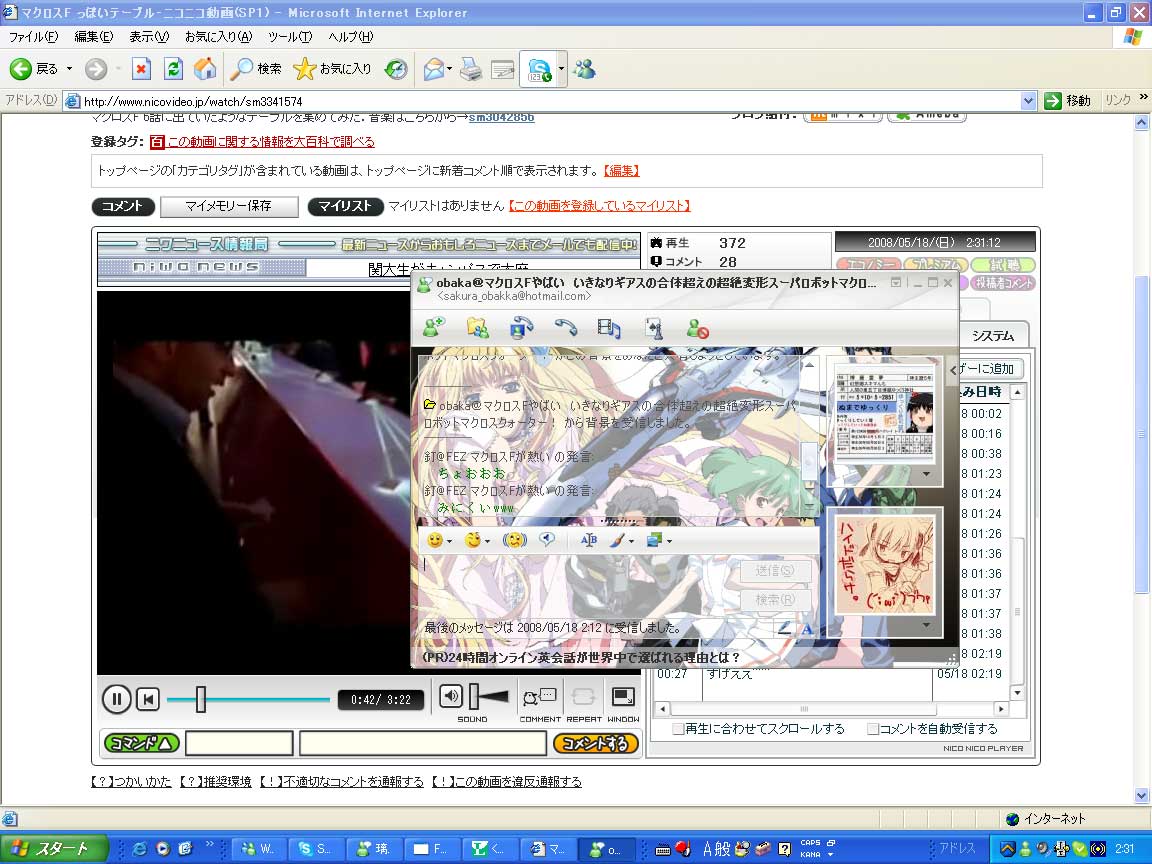Click マイメモリー保存 button
Screen dimensions: 1152x864
coord(228,206)
